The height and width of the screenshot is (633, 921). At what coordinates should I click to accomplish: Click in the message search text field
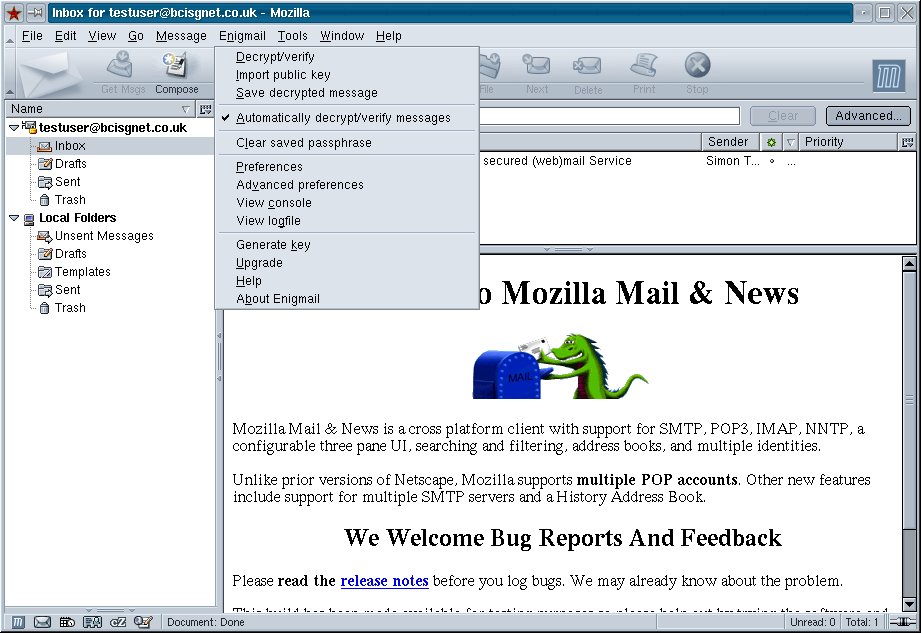point(609,116)
